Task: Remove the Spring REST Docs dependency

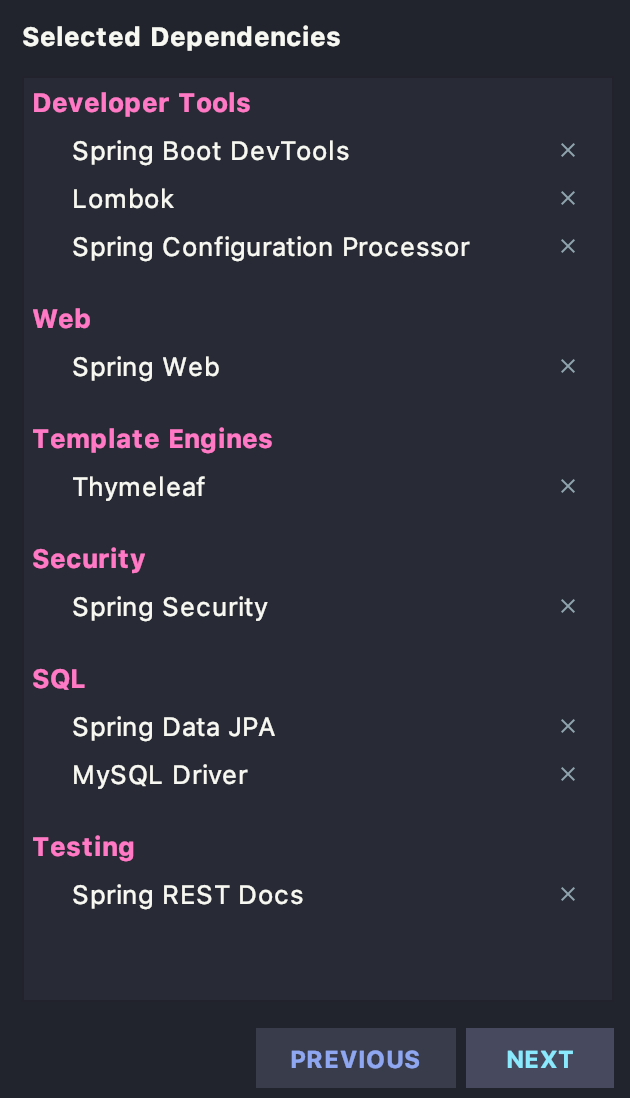Action: tap(568, 894)
